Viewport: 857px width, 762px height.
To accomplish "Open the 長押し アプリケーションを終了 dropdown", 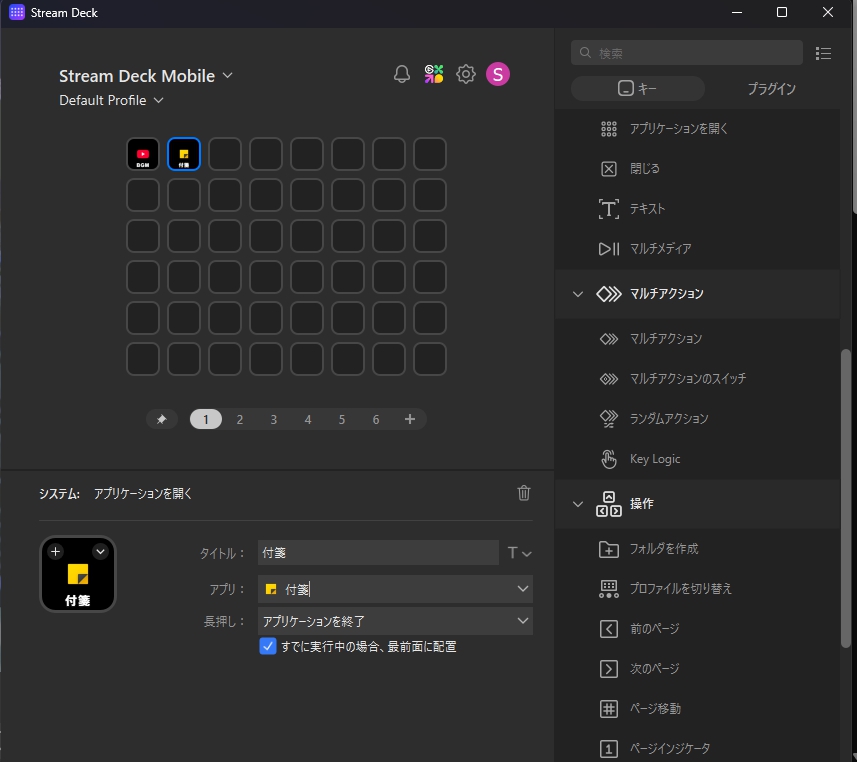I will pyautogui.click(x=394, y=621).
